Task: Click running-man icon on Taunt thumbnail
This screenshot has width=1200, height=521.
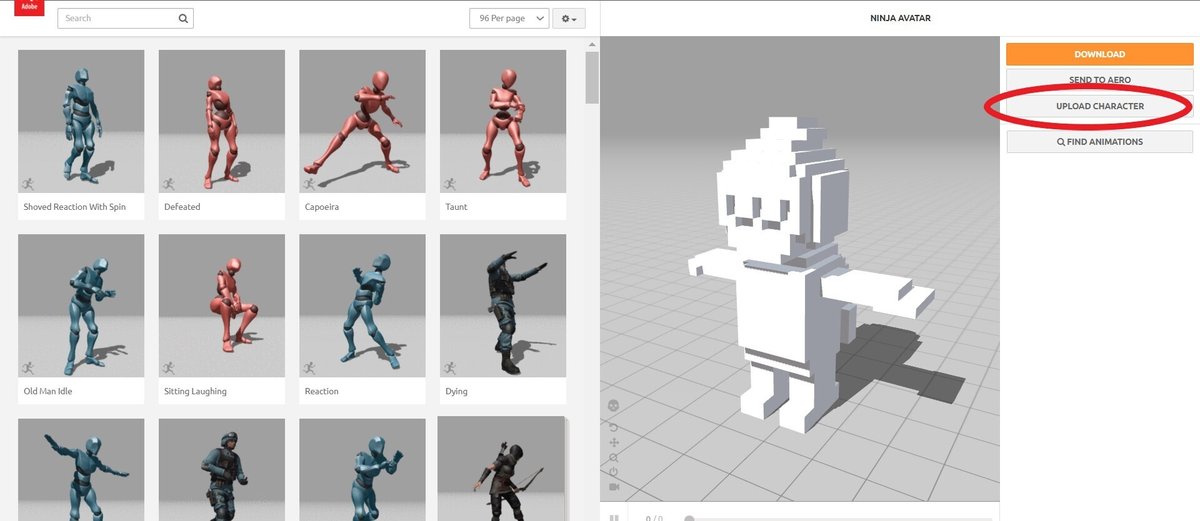Action: point(449,184)
